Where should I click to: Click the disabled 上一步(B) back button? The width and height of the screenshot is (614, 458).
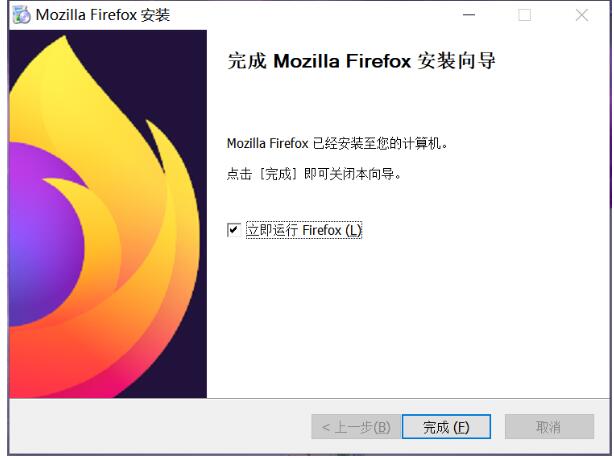click(356, 427)
